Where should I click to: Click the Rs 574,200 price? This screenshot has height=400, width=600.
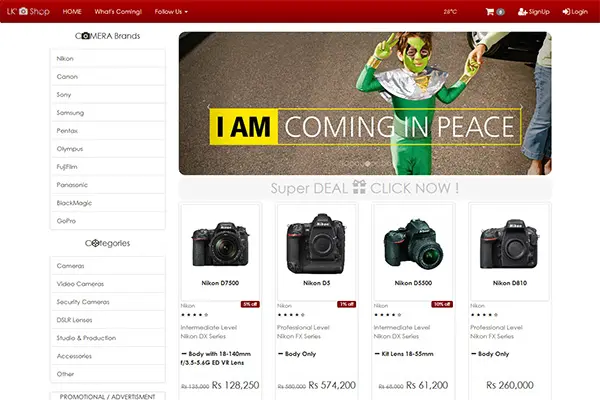click(x=332, y=385)
